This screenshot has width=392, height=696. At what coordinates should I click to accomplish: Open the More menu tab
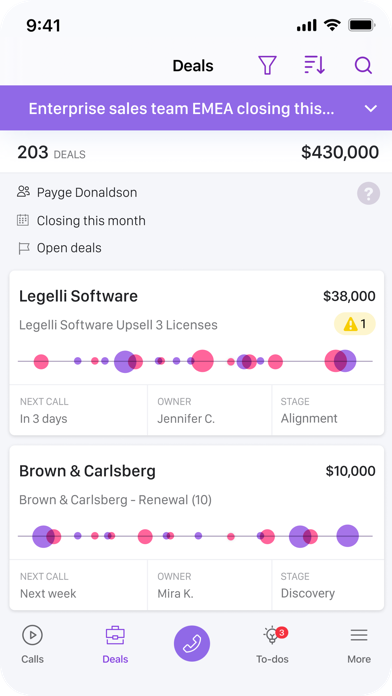point(359,645)
